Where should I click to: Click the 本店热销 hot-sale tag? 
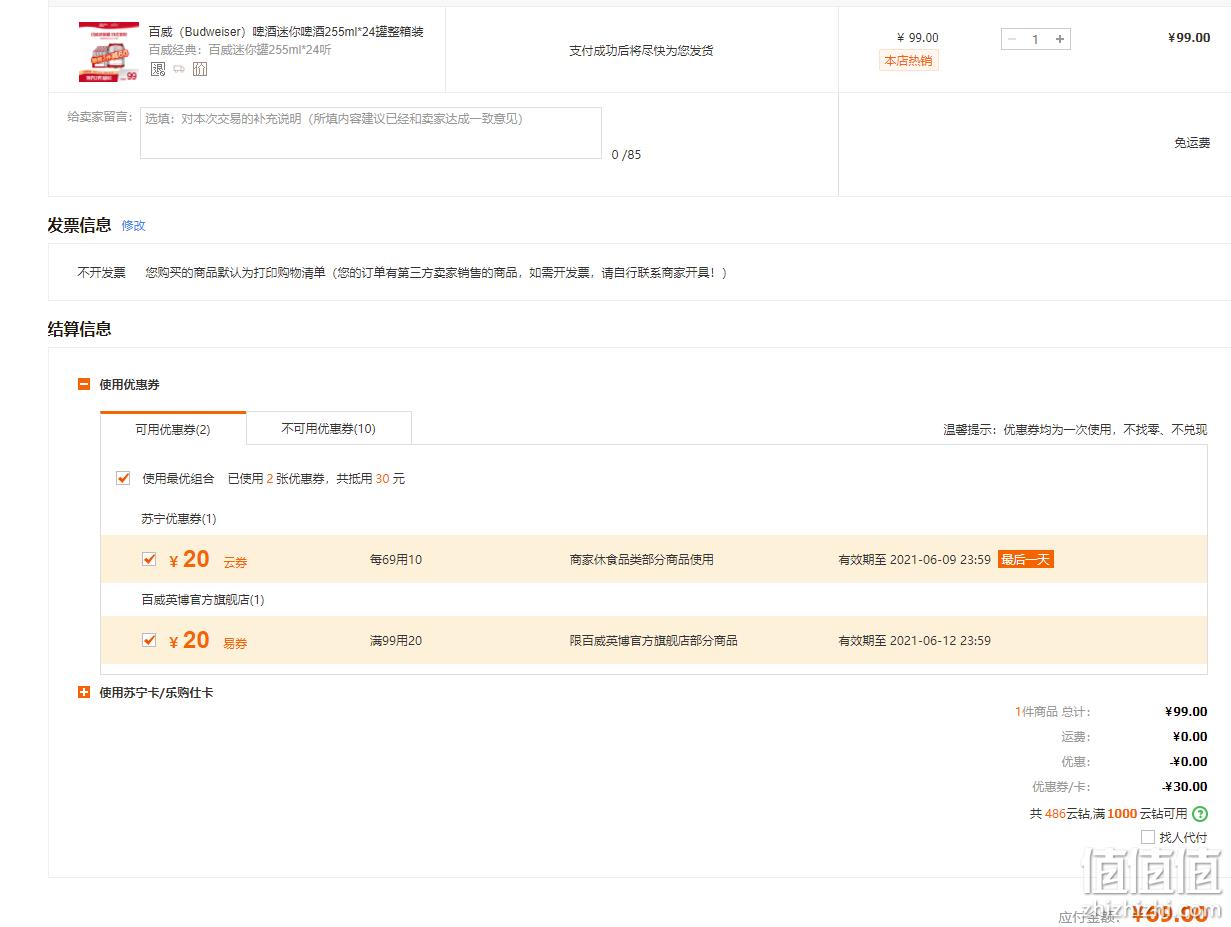point(908,61)
